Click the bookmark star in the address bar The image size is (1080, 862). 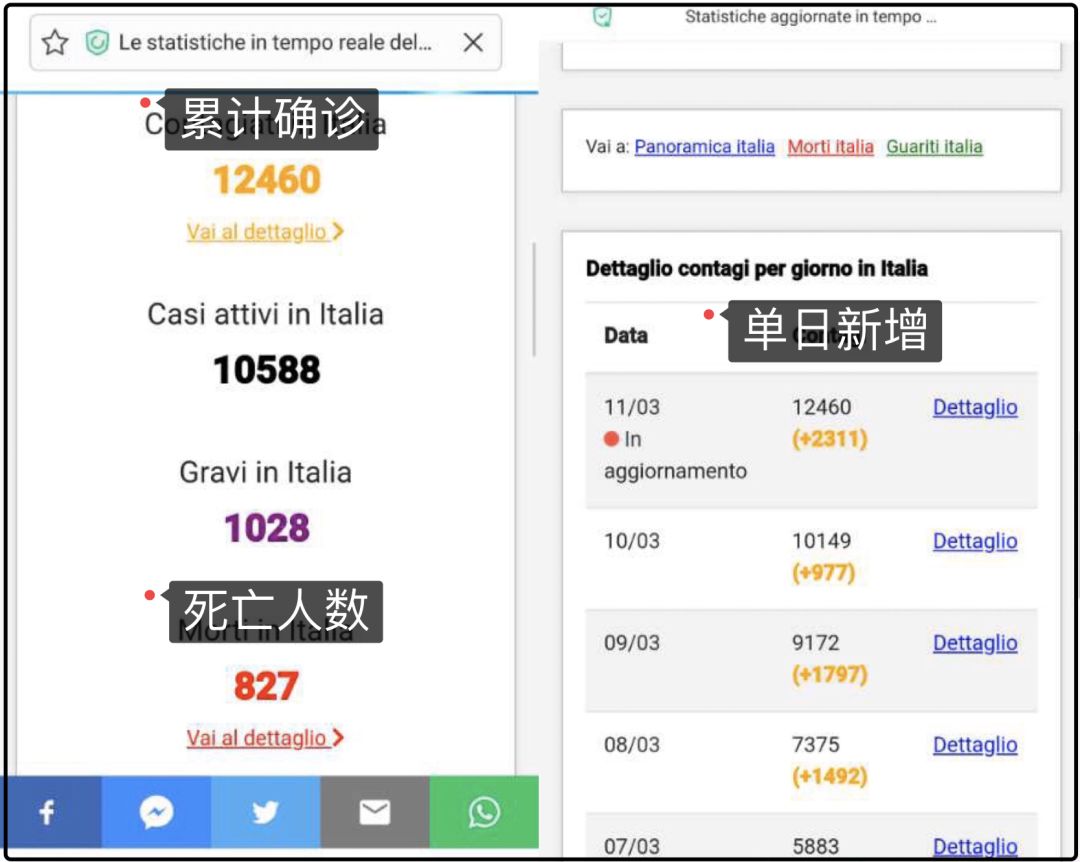53,42
